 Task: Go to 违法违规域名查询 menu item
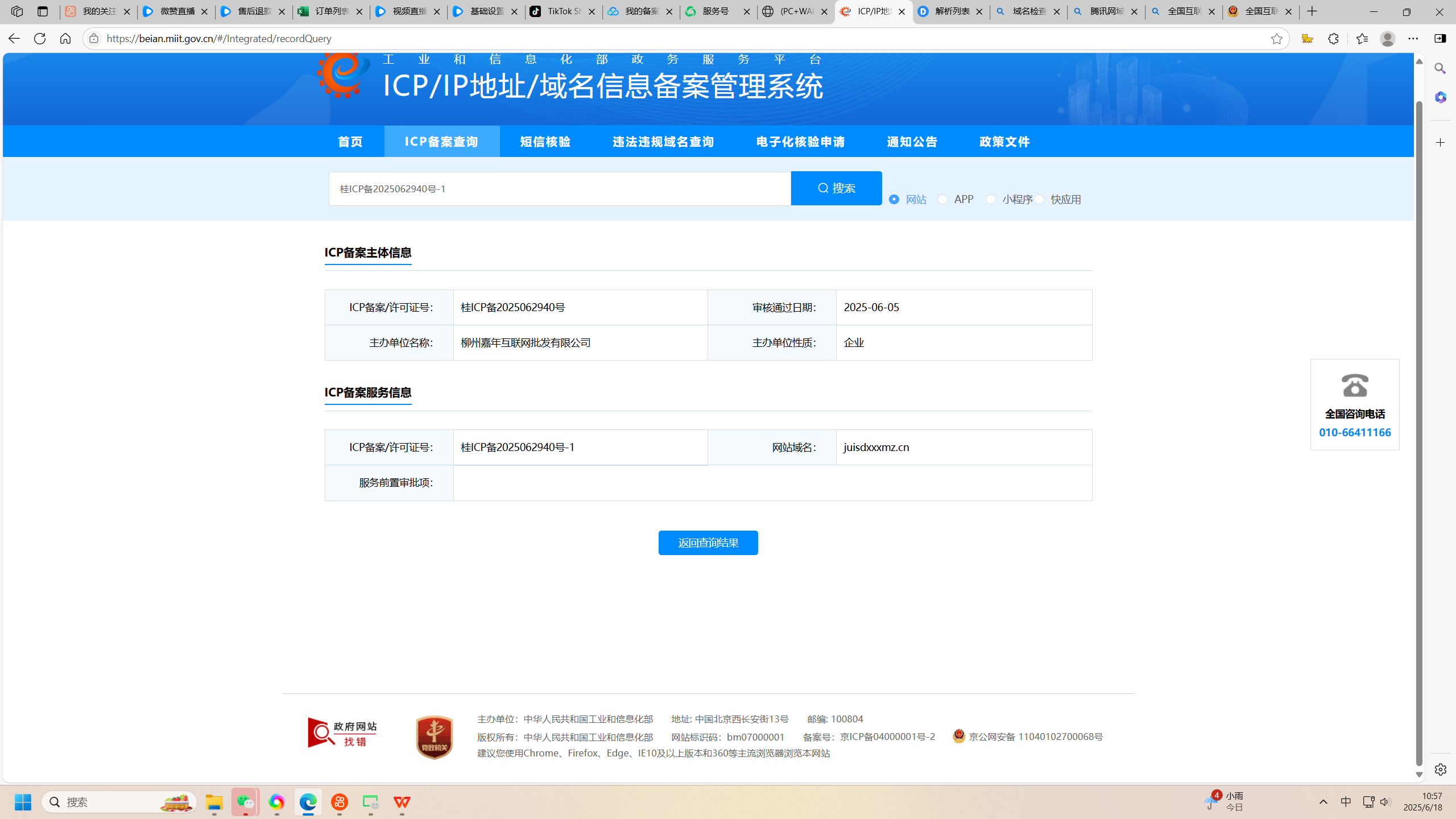tap(663, 142)
